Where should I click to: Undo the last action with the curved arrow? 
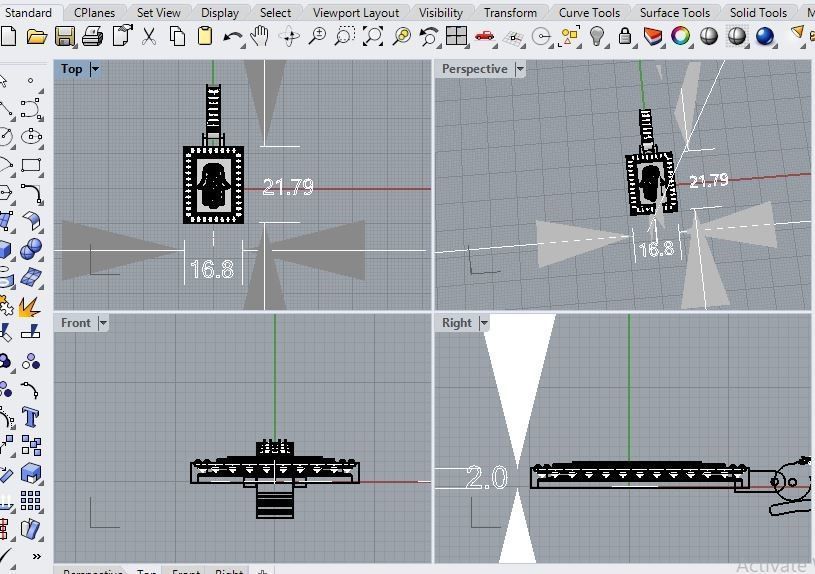(x=233, y=38)
